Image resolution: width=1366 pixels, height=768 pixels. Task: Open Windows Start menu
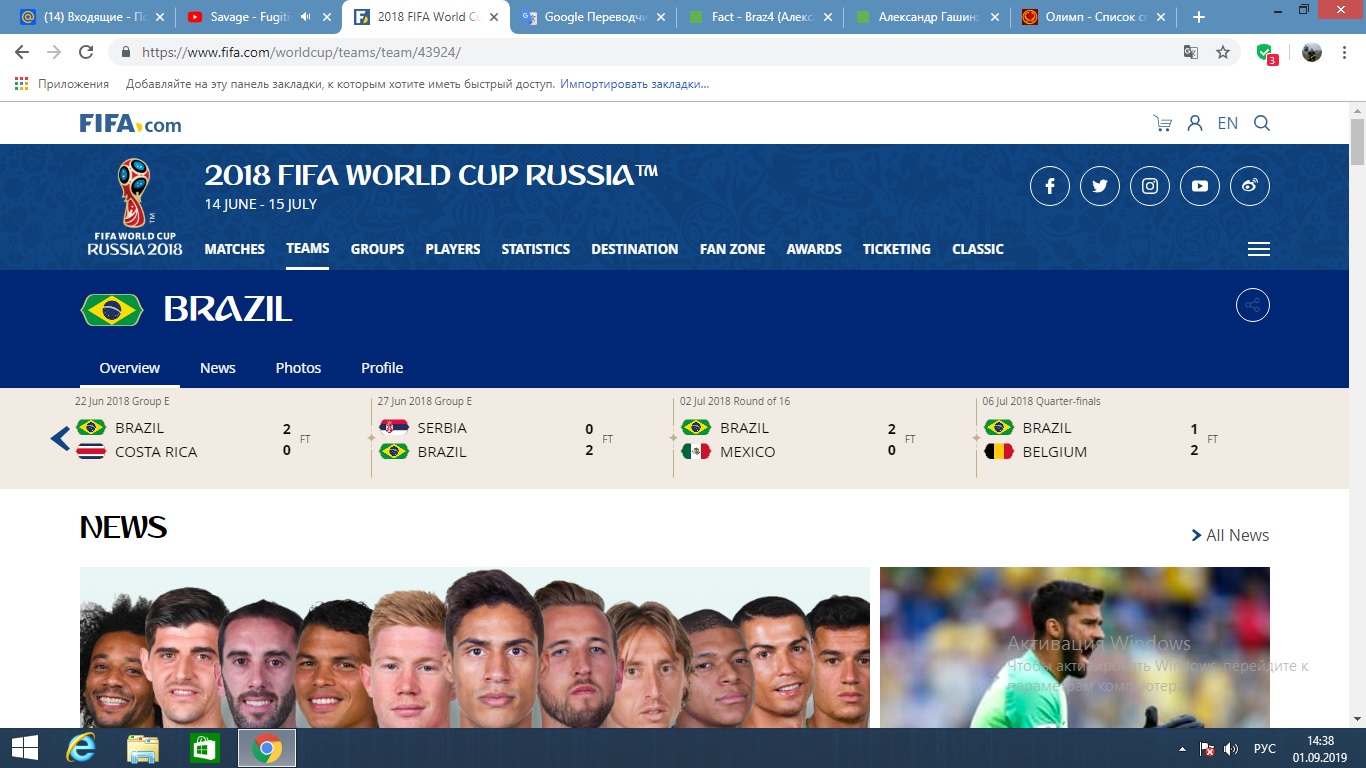point(25,748)
